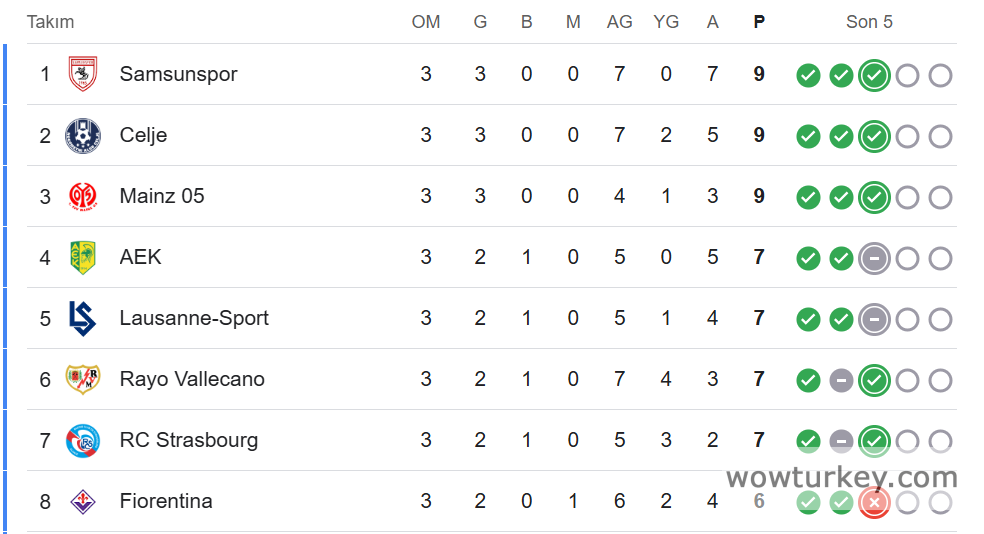The image size is (984, 534).
Task: Click AEK's most recent draw indicator
Action: pos(874,259)
